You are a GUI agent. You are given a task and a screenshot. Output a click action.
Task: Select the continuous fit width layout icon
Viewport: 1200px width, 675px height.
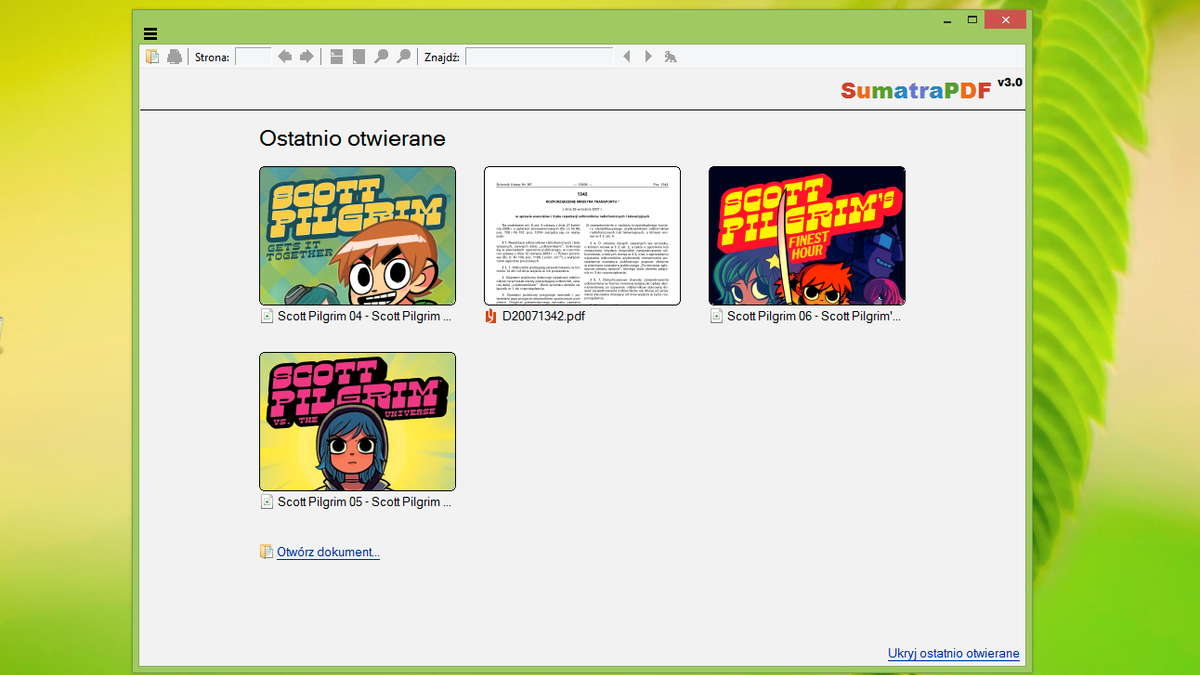click(337, 57)
